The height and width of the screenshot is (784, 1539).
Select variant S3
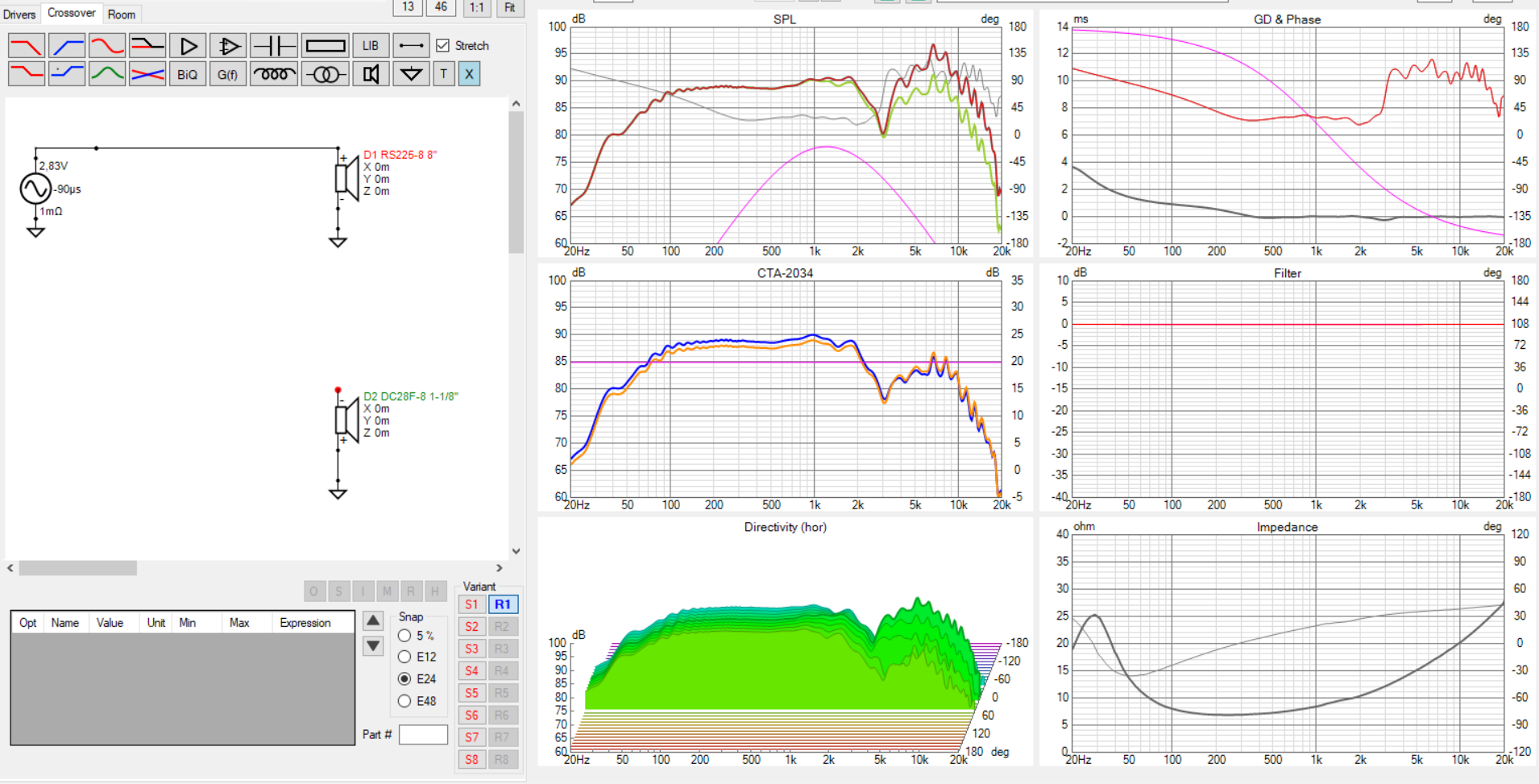(x=471, y=649)
